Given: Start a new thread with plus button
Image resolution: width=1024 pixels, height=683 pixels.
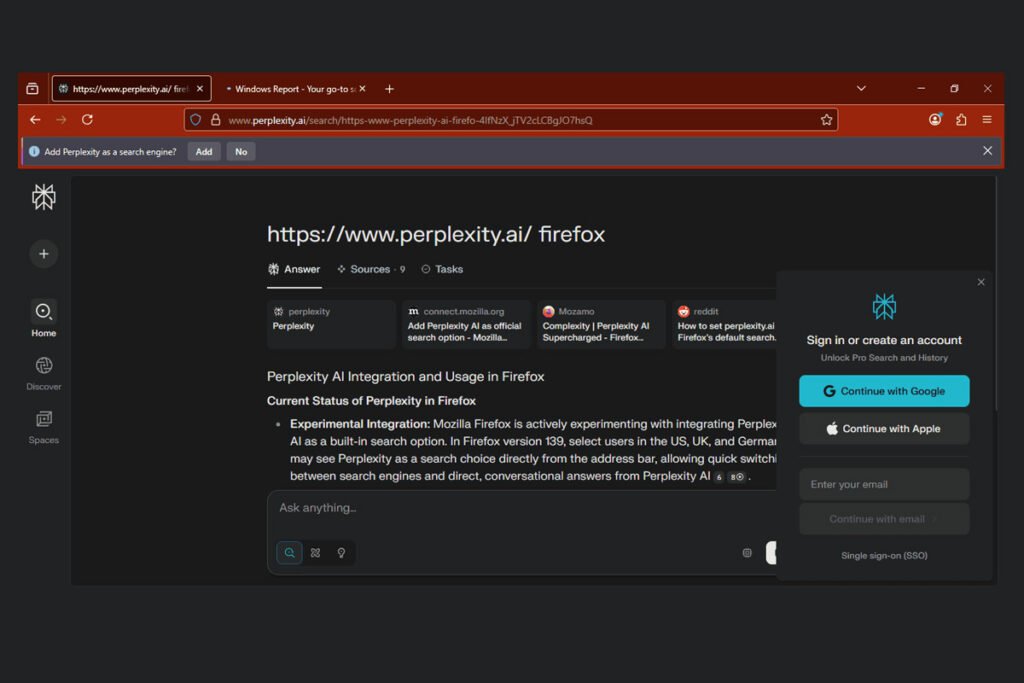Looking at the screenshot, I should (x=44, y=254).
